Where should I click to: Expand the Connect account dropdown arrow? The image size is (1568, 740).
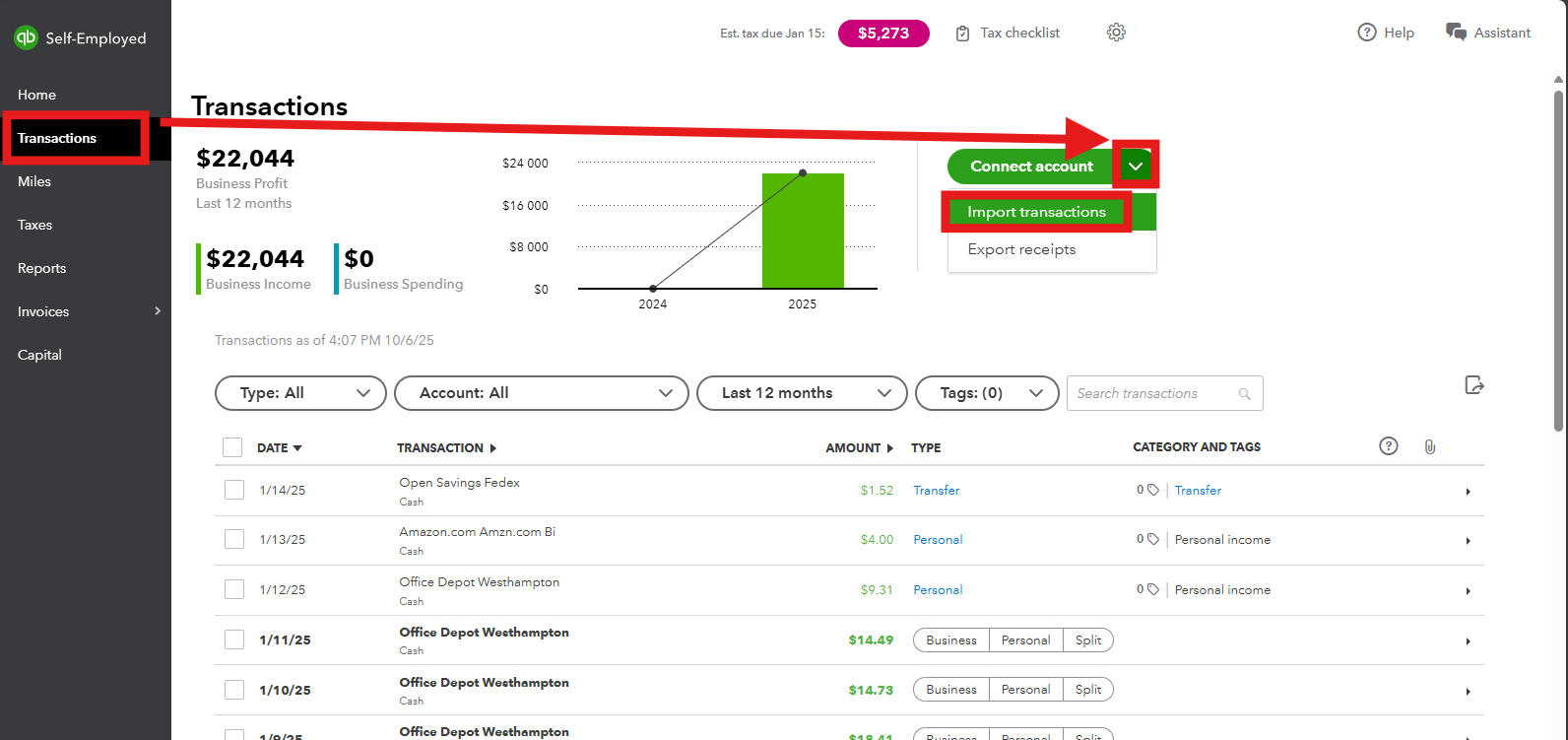click(x=1136, y=167)
